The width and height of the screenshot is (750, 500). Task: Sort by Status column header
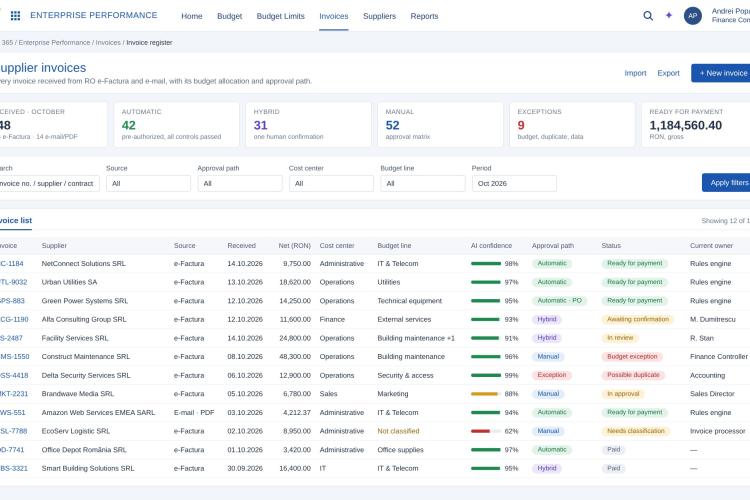click(611, 245)
